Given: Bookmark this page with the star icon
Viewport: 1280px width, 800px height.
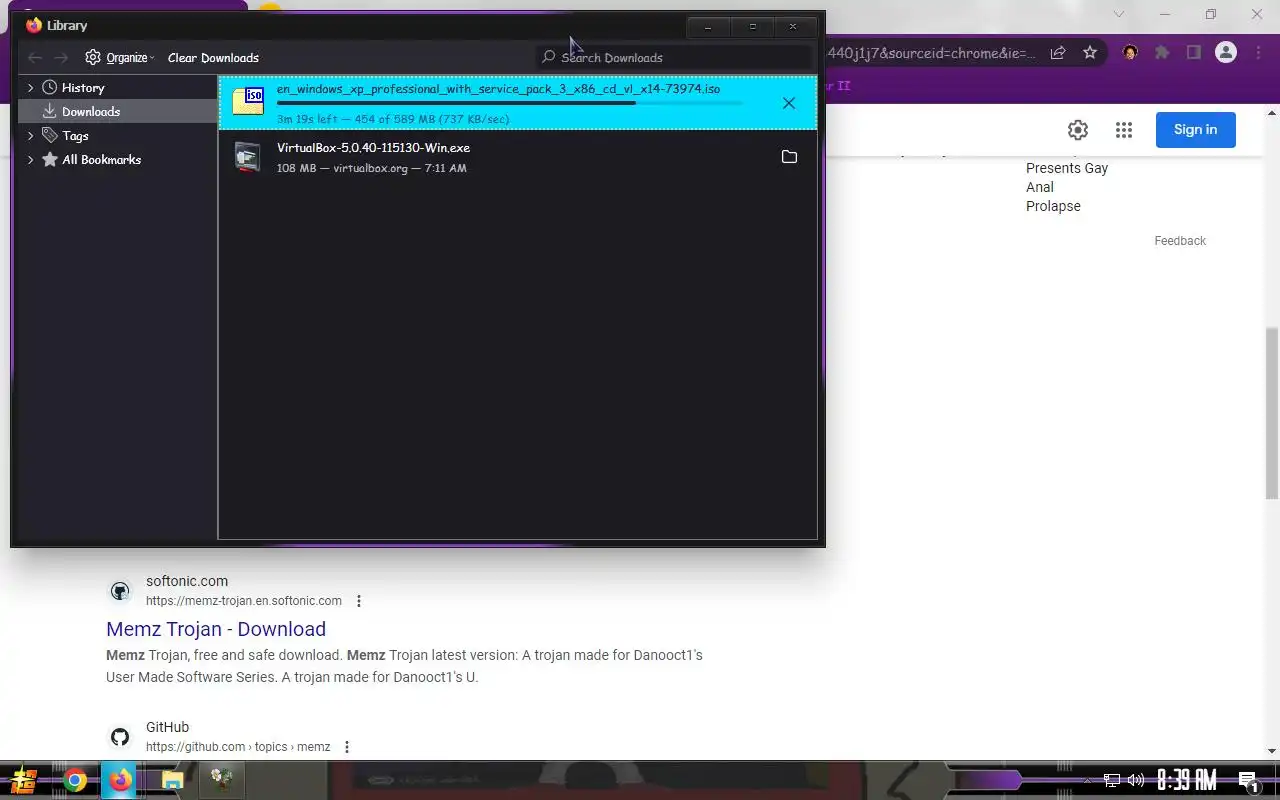Looking at the screenshot, I should (x=1090, y=53).
